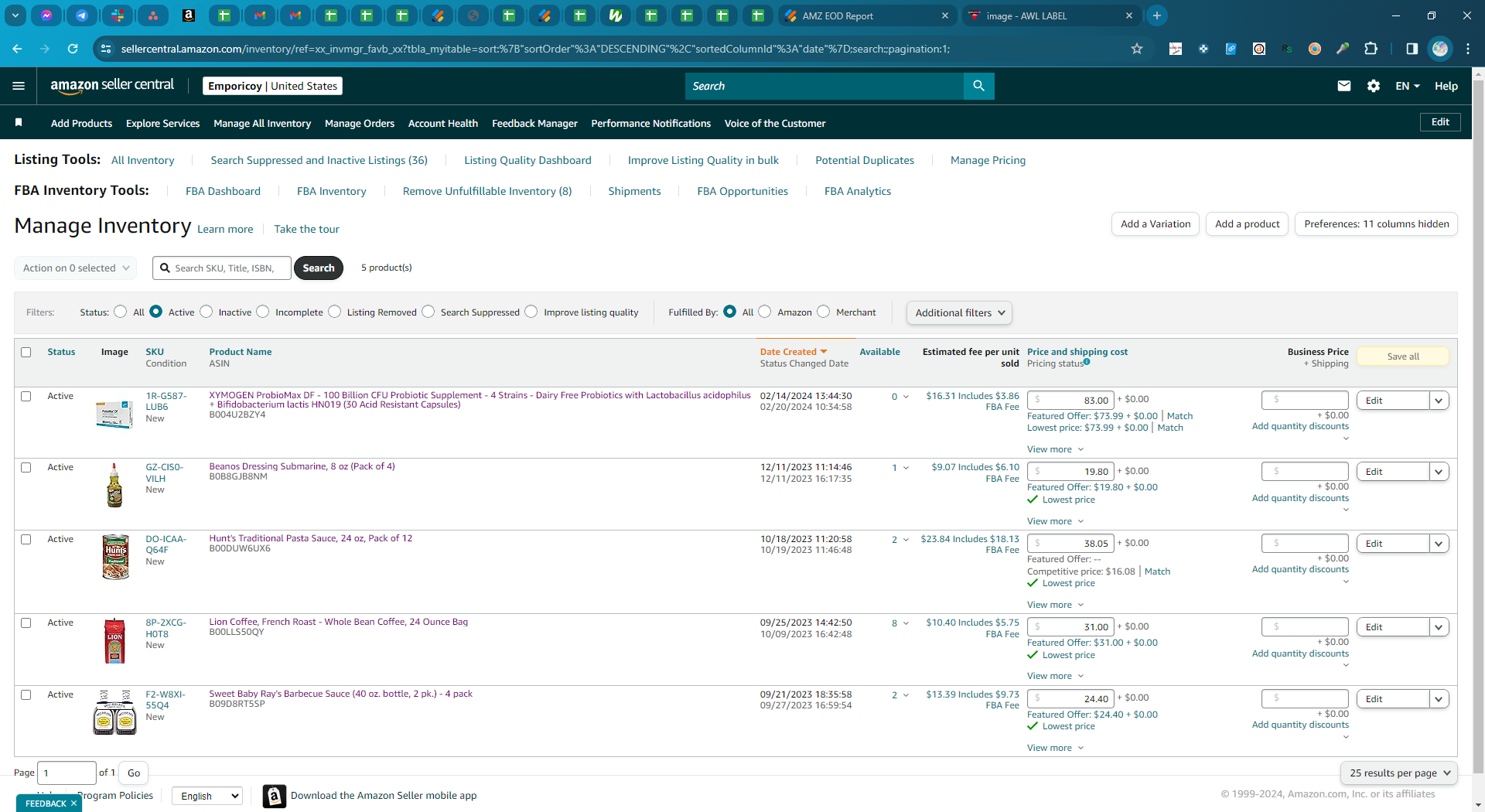Open the Account Health menu item

(x=443, y=123)
